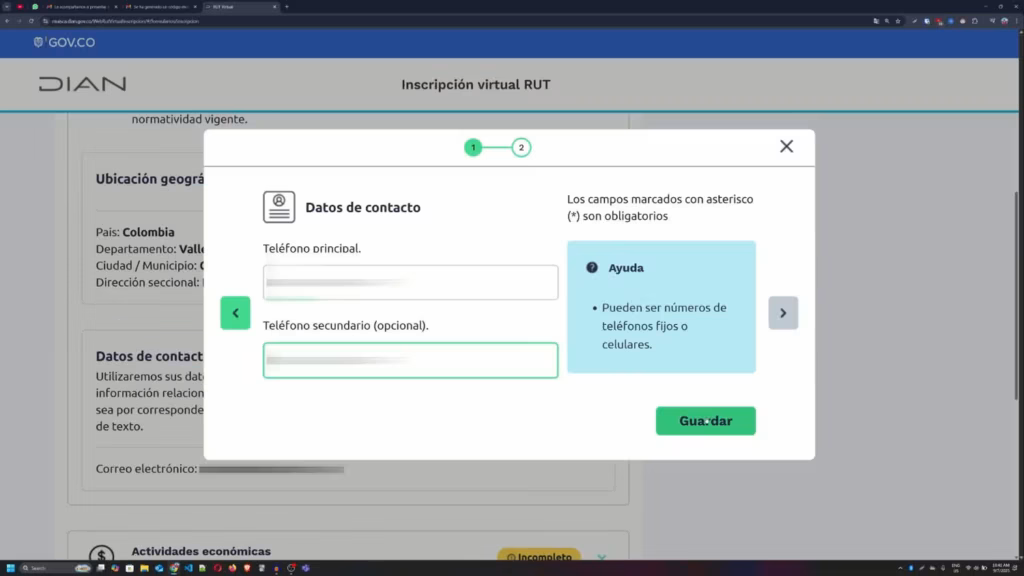Select step 2 in the progress indicator
The height and width of the screenshot is (576, 1024).
click(x=521, y=148)
